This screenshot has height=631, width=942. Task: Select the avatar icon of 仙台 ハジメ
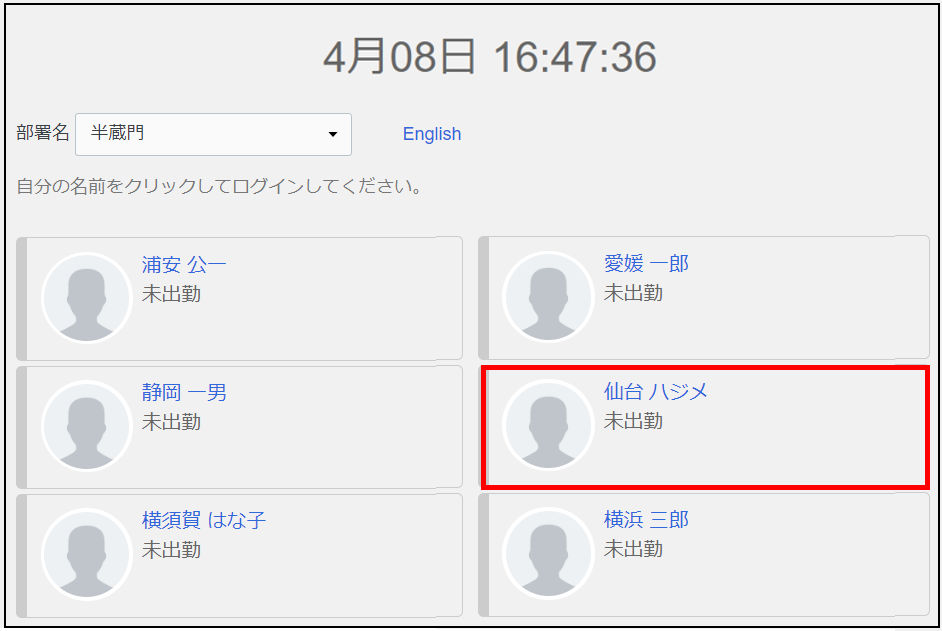coord(548,424)
